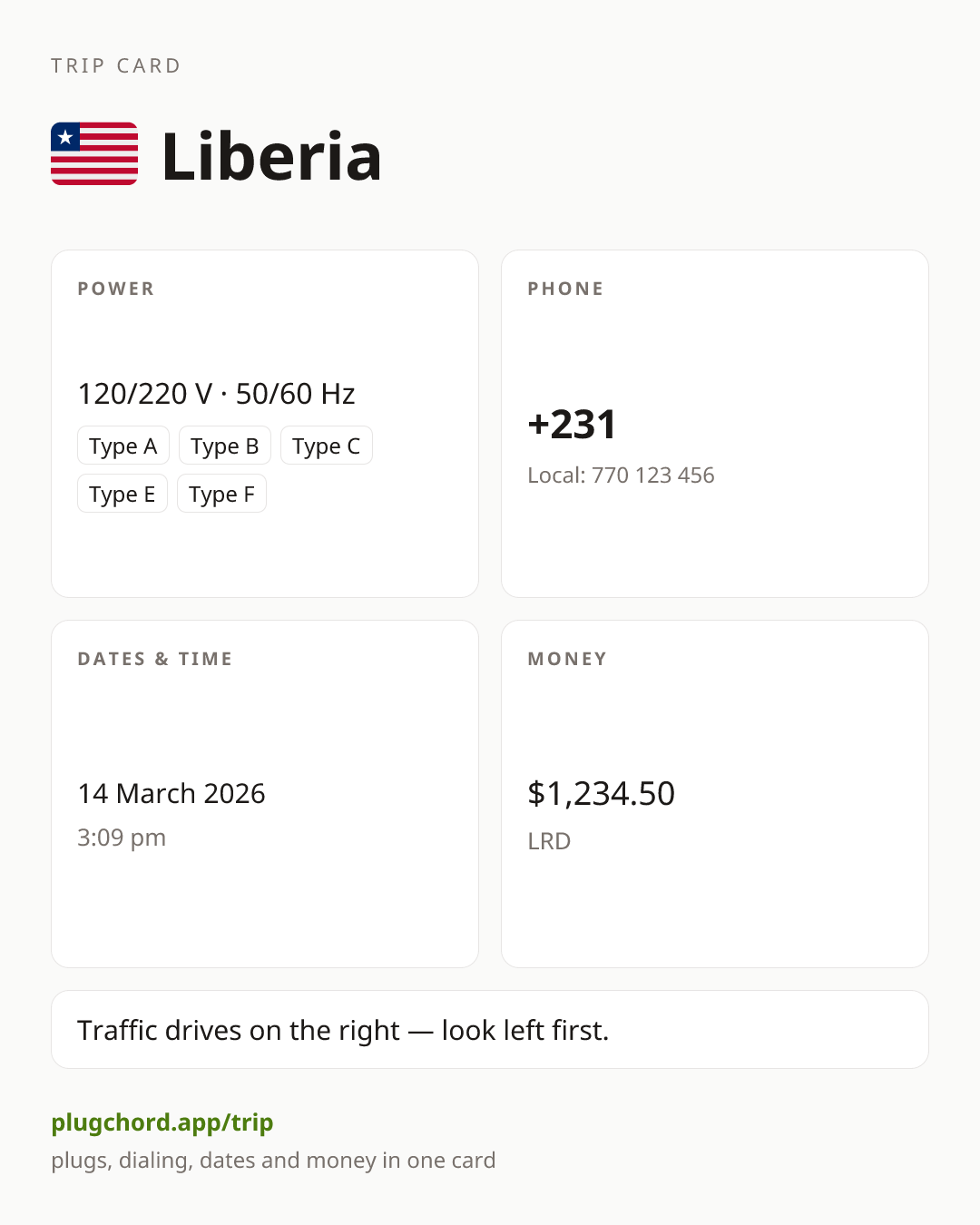Click the DATES & TIME card header

pos(155,659)
